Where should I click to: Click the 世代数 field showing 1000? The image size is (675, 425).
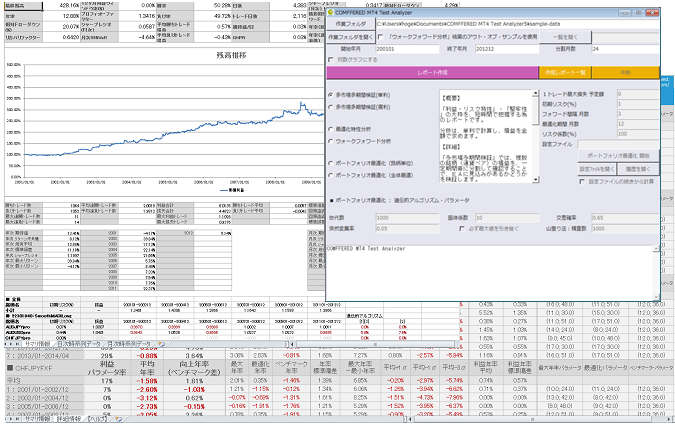pos(407,218)
